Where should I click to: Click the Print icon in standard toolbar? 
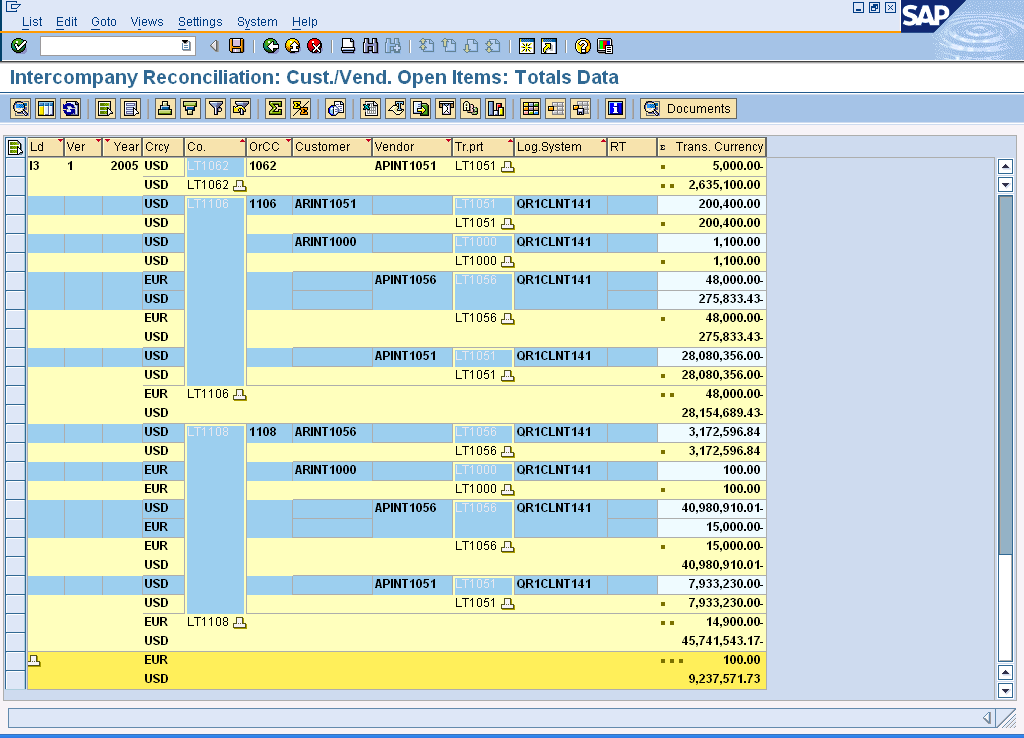tap(348, 46)
